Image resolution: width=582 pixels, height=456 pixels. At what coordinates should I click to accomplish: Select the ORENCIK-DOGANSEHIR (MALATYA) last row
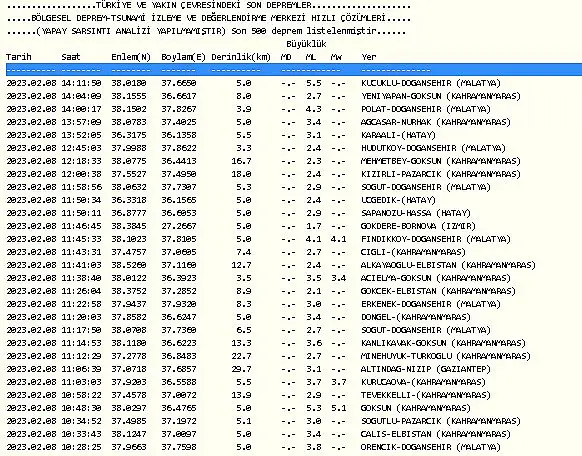[x=253, y=447]
